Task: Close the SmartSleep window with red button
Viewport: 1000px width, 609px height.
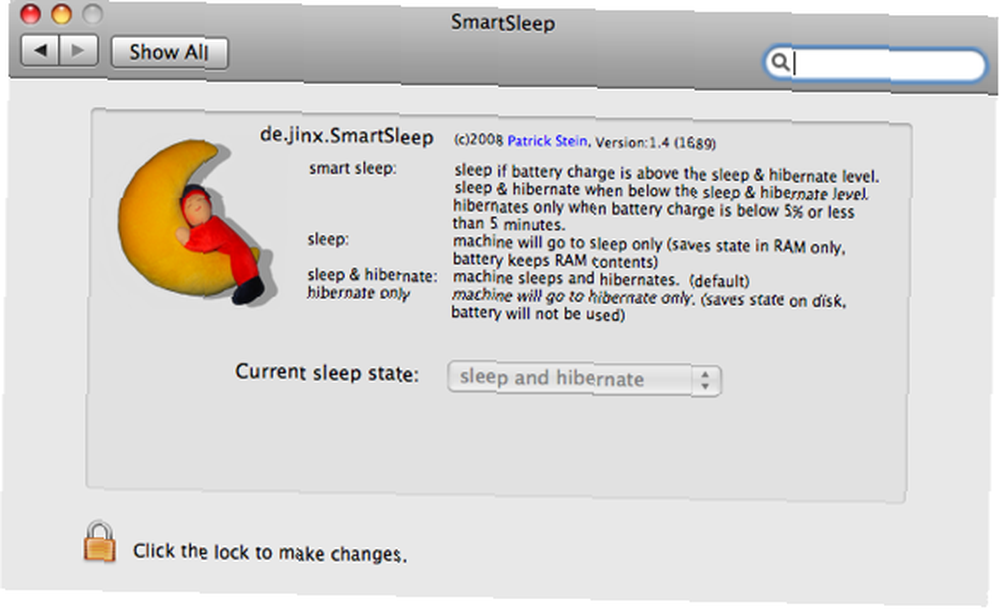Action: [x=30, y=13]
